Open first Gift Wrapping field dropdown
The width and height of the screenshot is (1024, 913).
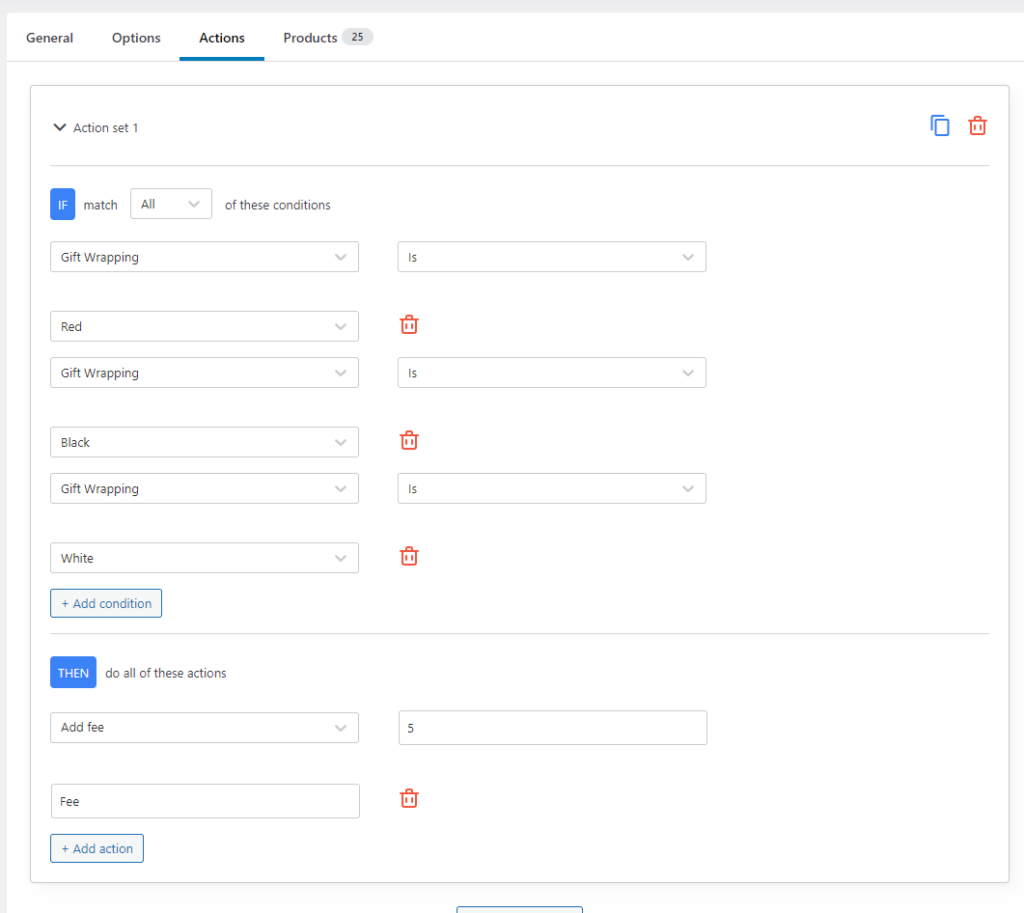pyautogui.click(x=204, y=257)
